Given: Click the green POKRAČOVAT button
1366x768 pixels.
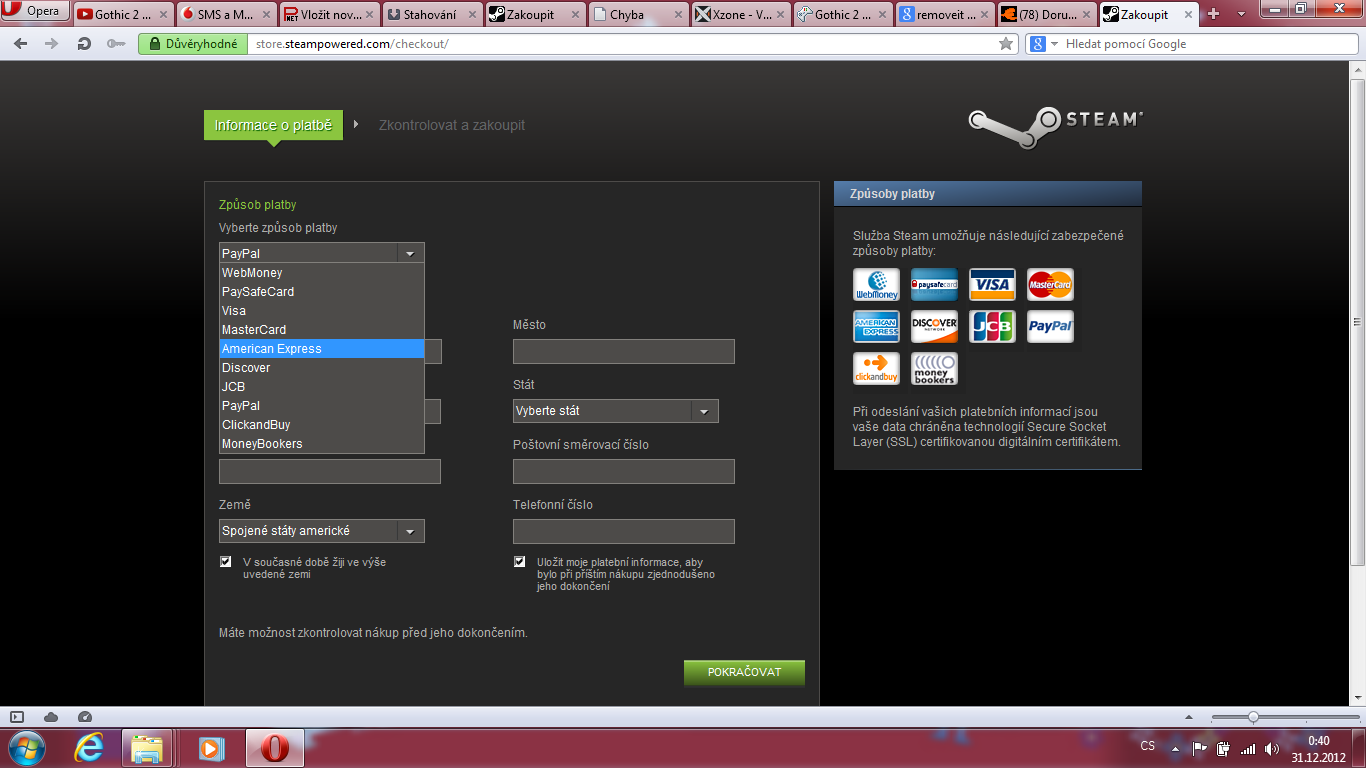Looking at the screenshot, I should (x=744, y=672).
